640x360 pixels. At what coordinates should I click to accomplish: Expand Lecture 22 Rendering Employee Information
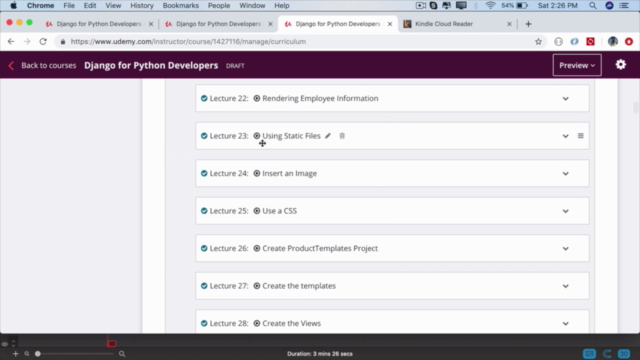tap(565, 99)
